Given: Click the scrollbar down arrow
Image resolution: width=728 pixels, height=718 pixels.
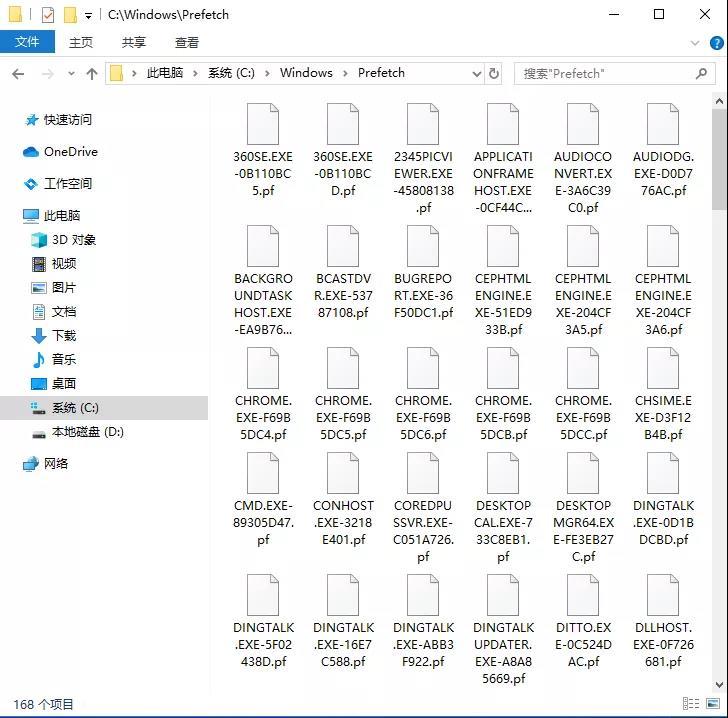Looking at the screenshot, I should 719,684.
